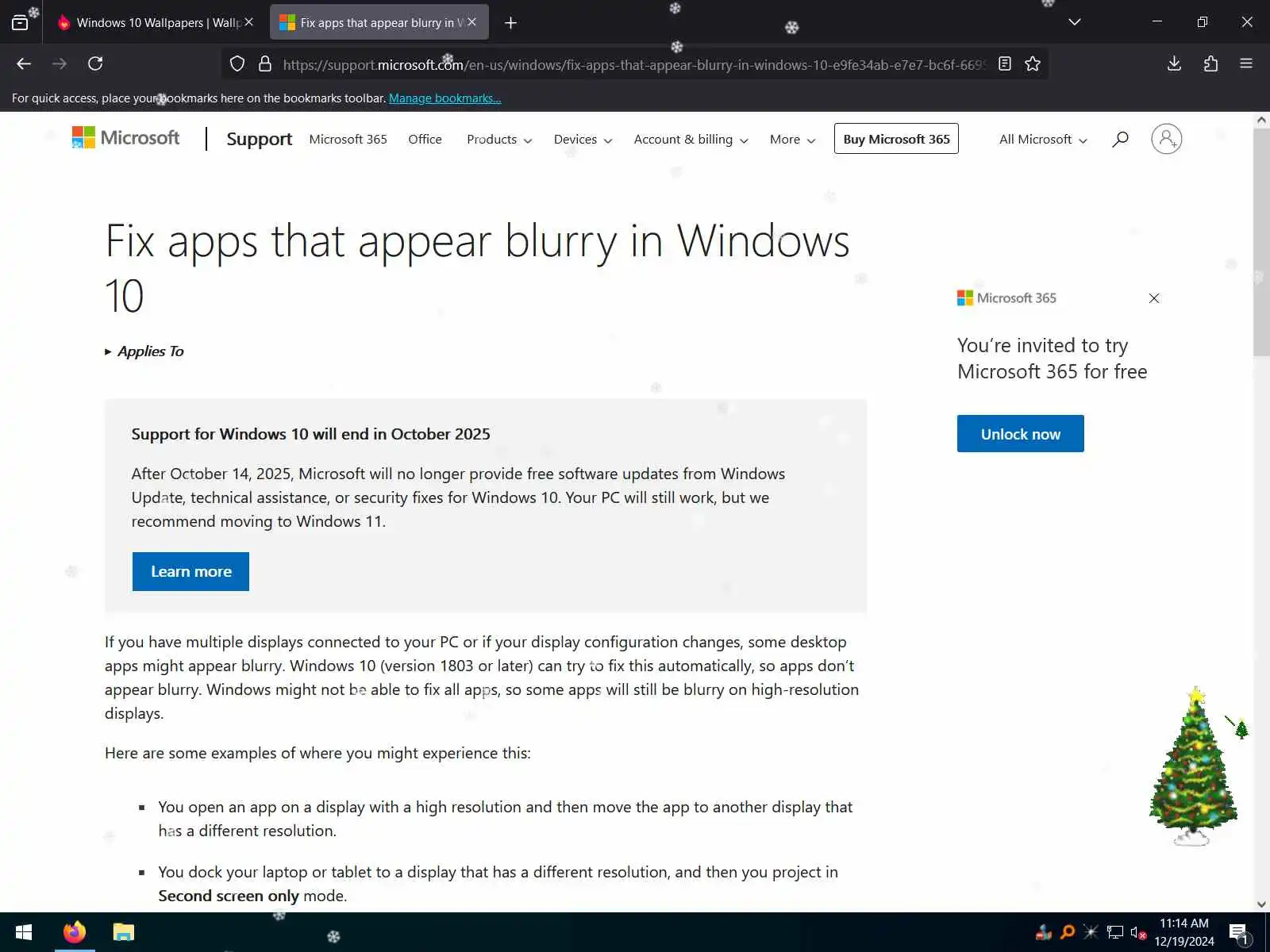Click the sign-in account avatar icon

pyautogui.click(x=1166, y=139)
